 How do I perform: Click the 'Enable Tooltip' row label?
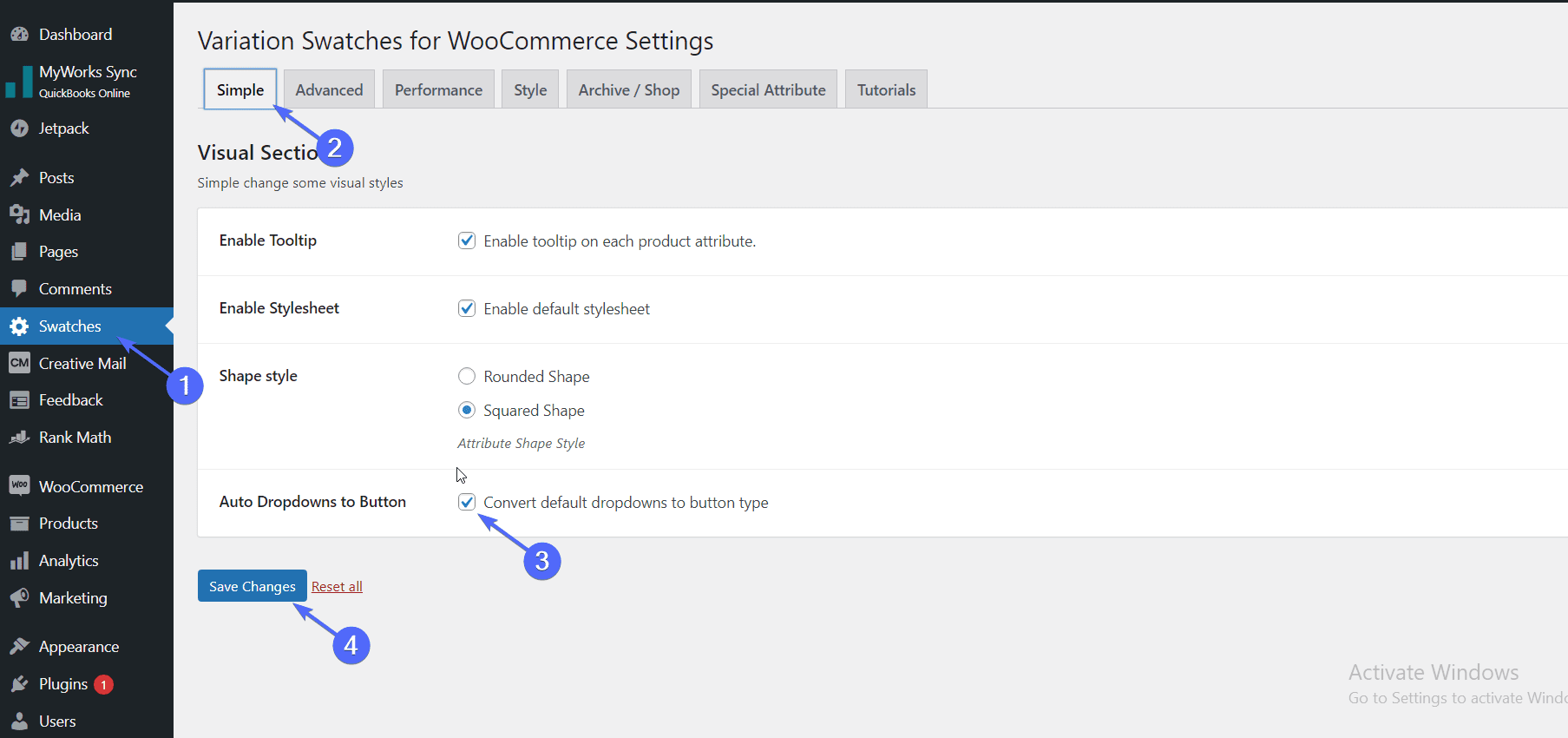pyautogui.click(x=267, y=241)
